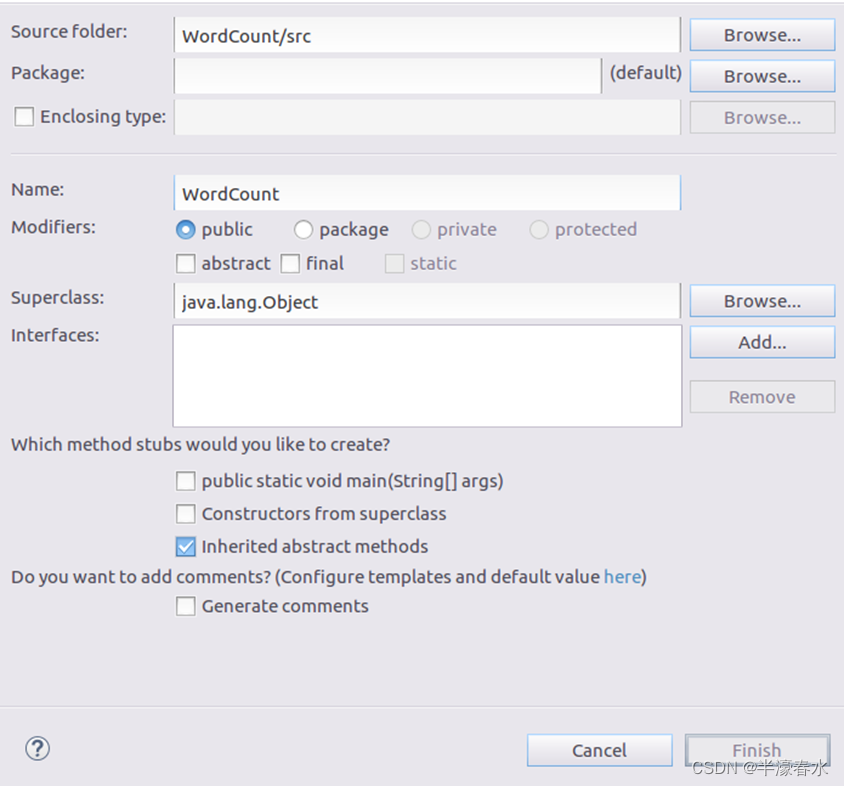Open the 'here' templates configuration link

(622, 577)
